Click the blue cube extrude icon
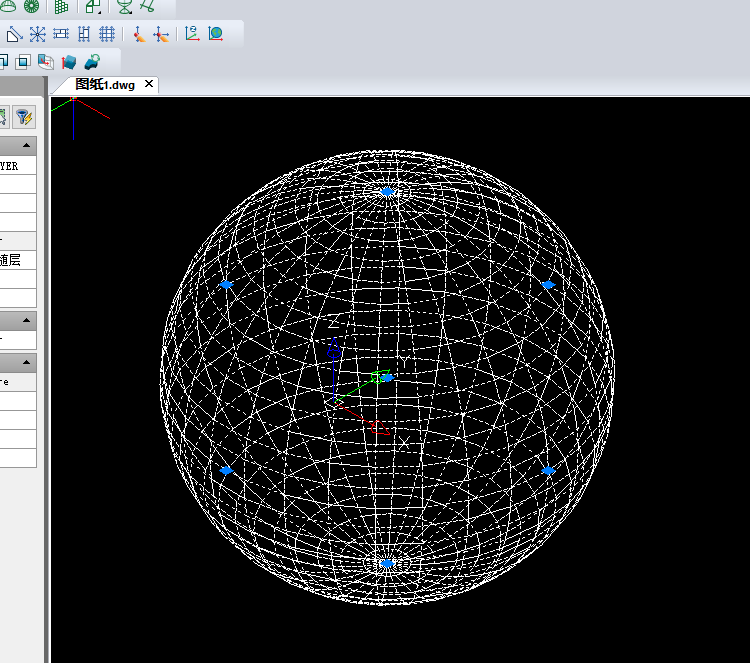Viewport: 750px width, 663px height. (69, 62)
